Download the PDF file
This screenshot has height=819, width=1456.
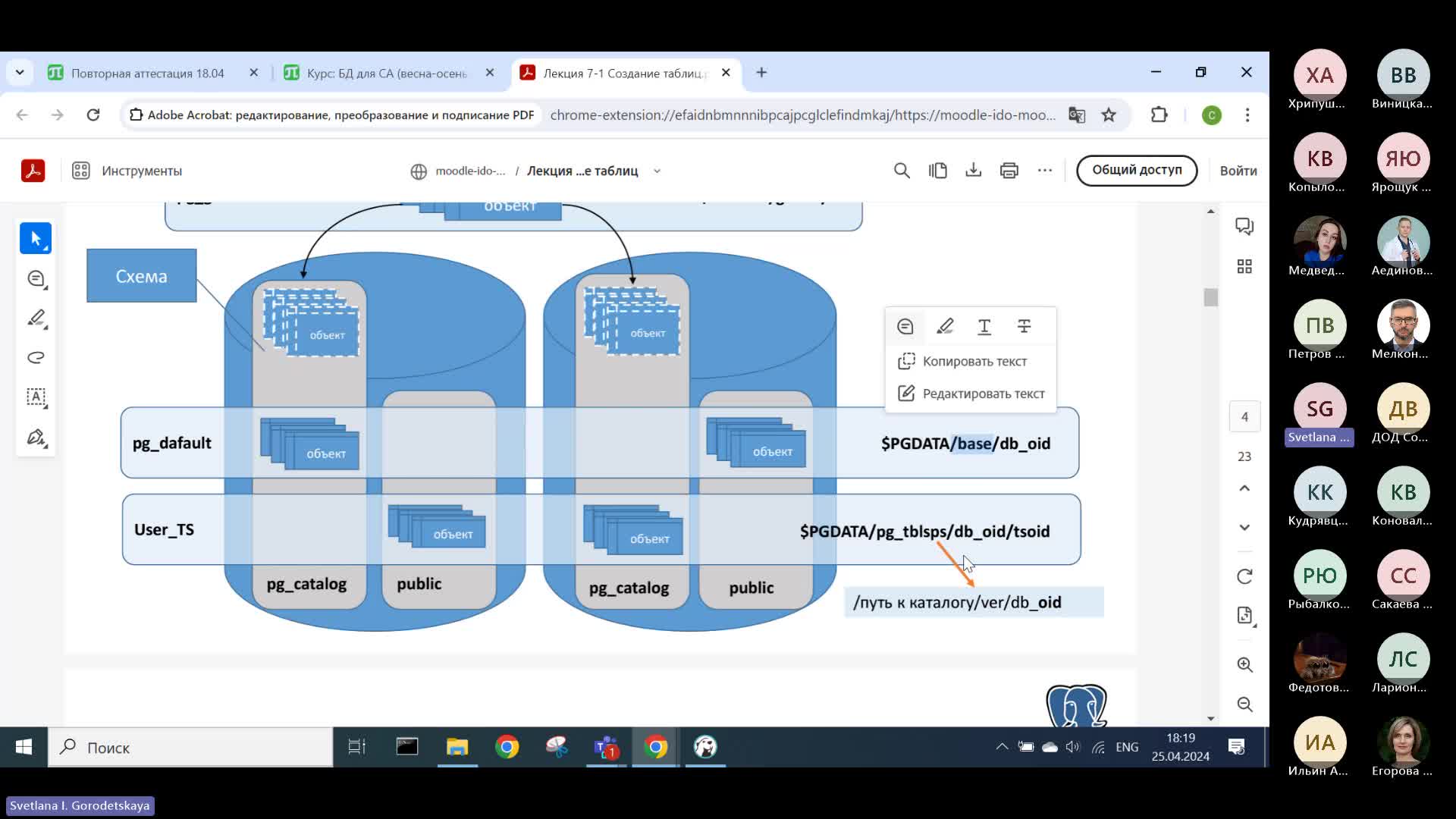pos(973,171)
